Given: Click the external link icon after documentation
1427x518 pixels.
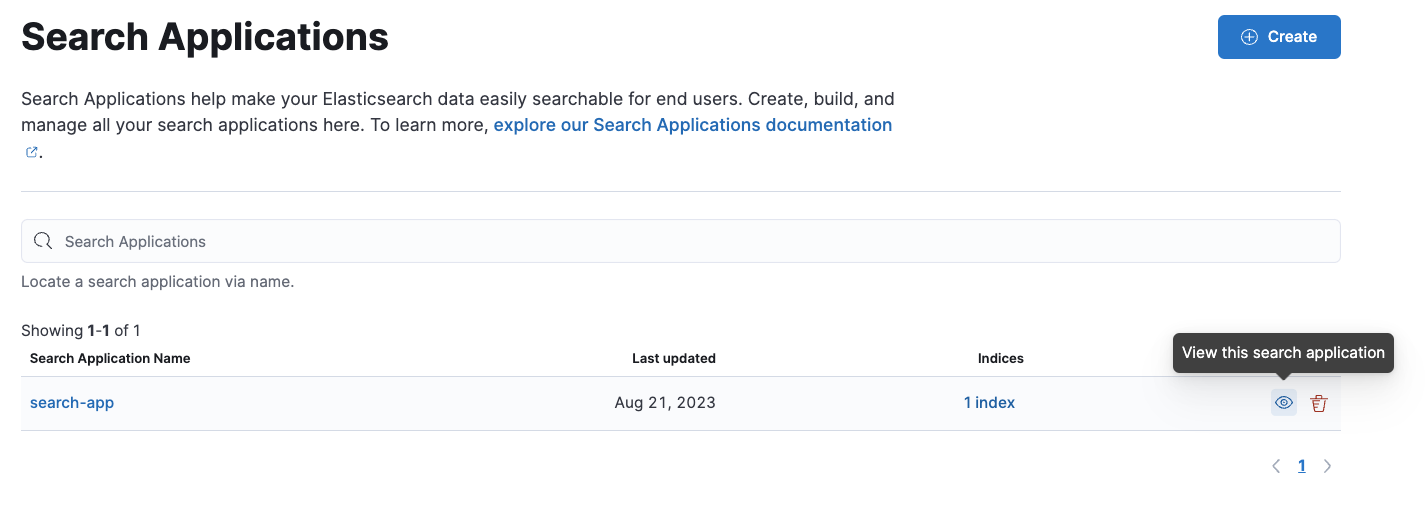Looking at the screenshot, I should tap(31, 153).
